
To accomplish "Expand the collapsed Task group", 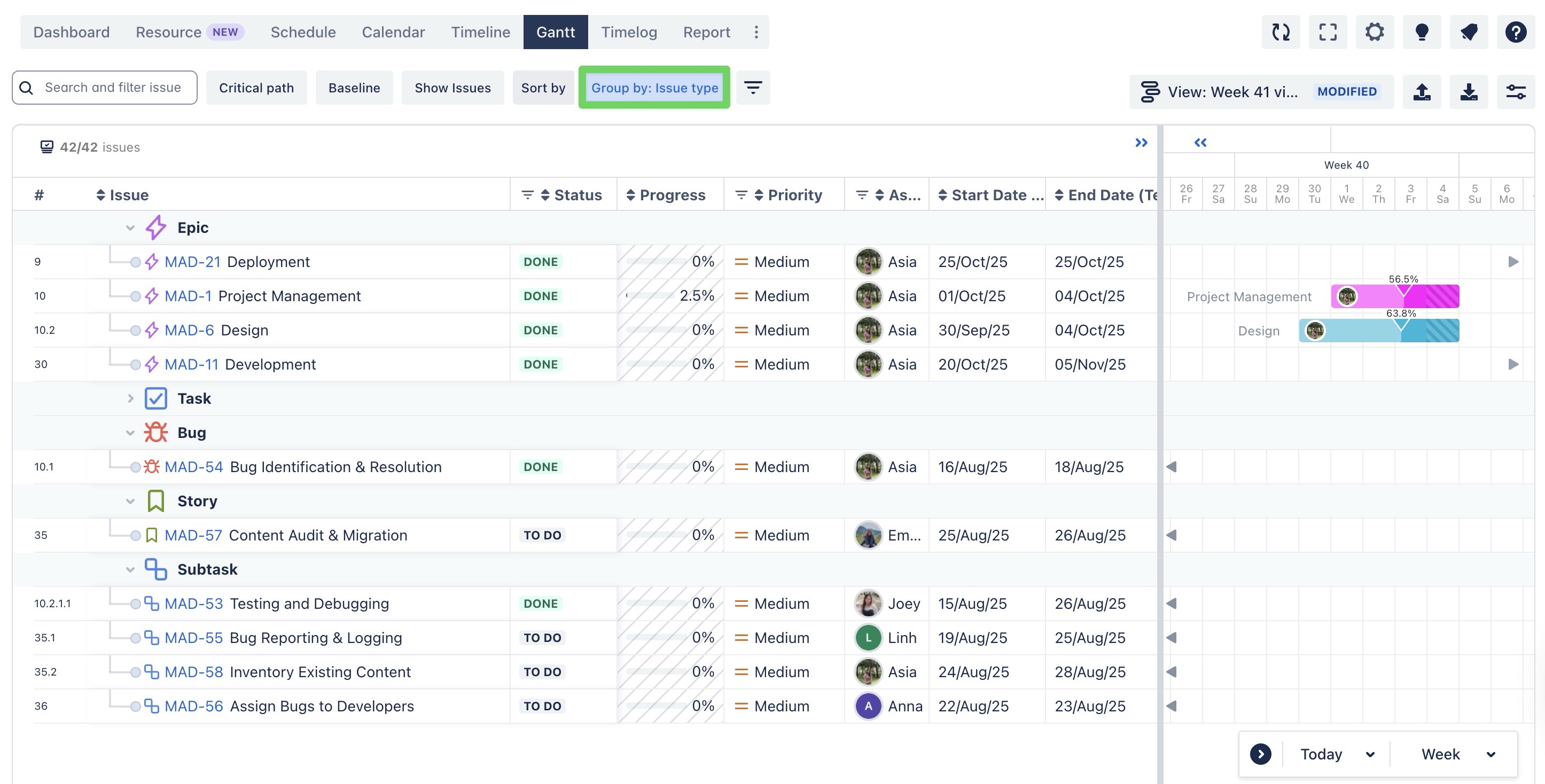I will tap(130, 398).
